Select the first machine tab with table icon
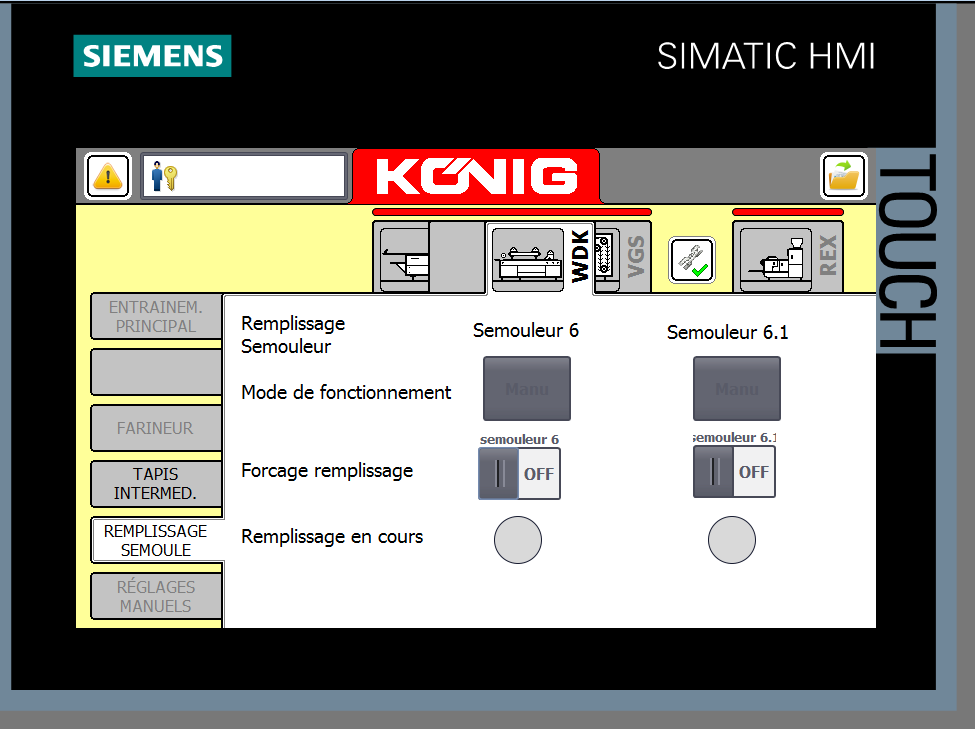 coord(404,260)
